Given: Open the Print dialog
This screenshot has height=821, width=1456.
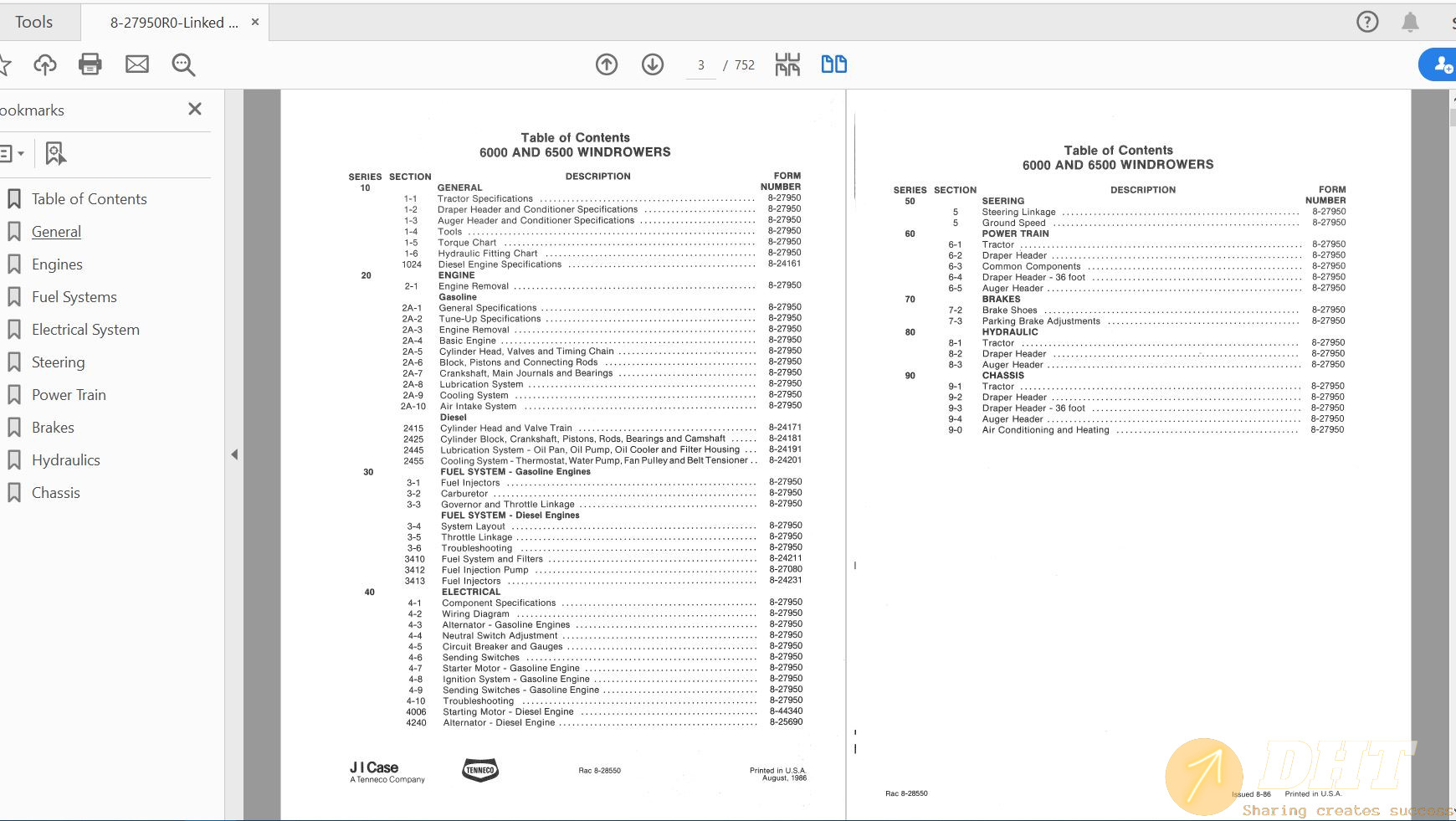Looking at the screenshot, I should click(91, 64).
